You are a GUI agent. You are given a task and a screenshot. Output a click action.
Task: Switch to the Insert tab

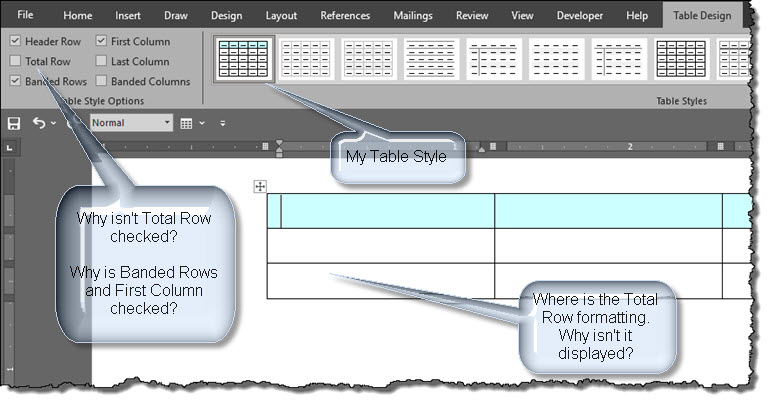(128, 15)
